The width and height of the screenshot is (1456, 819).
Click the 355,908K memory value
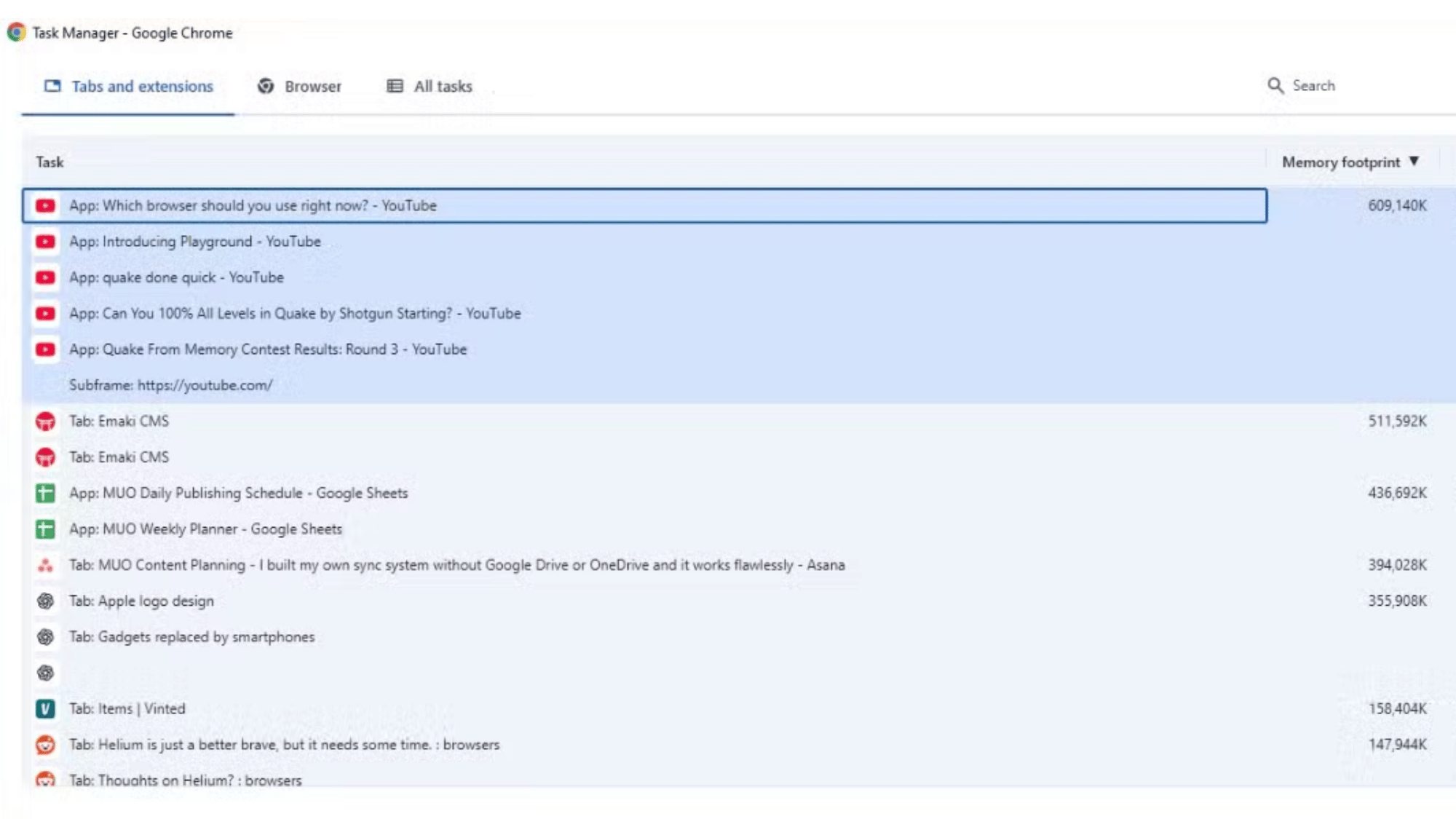coord(1397,601)
